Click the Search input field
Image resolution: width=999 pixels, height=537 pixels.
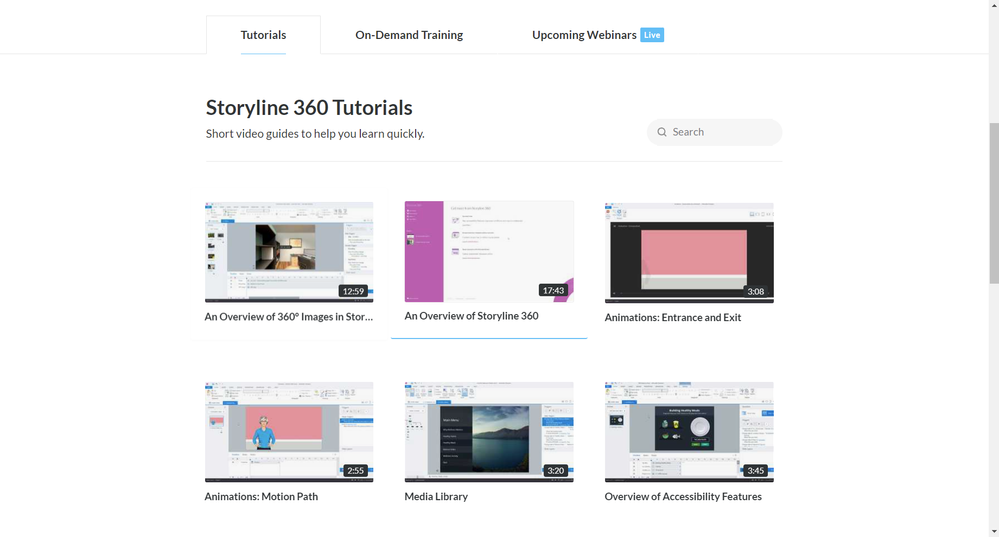click(714, 132)
